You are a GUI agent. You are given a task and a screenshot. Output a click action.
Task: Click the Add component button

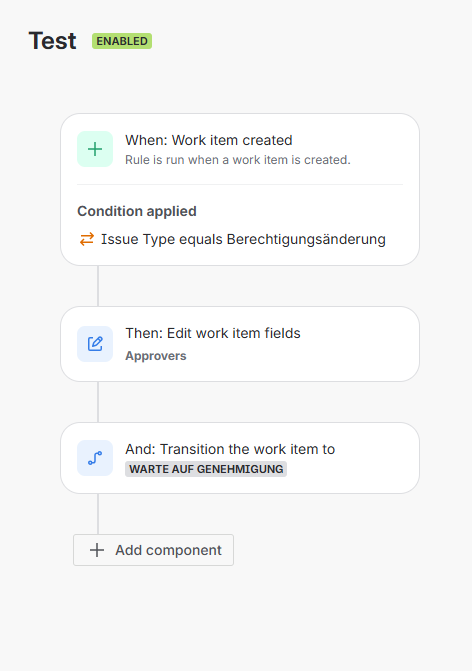[x=154, y=550]
